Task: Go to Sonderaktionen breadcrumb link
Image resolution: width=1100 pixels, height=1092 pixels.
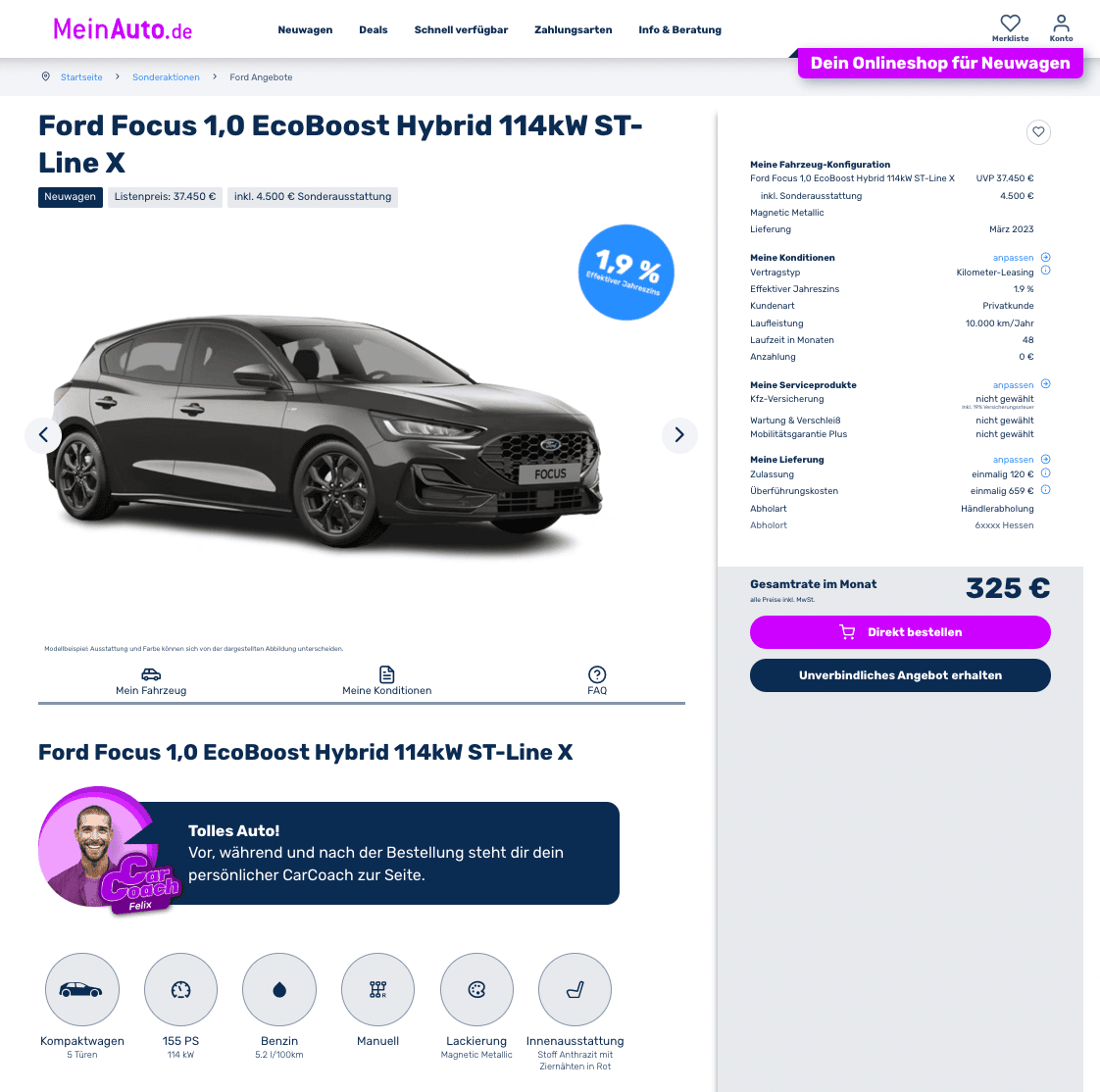Action: [x=166, y=77]
